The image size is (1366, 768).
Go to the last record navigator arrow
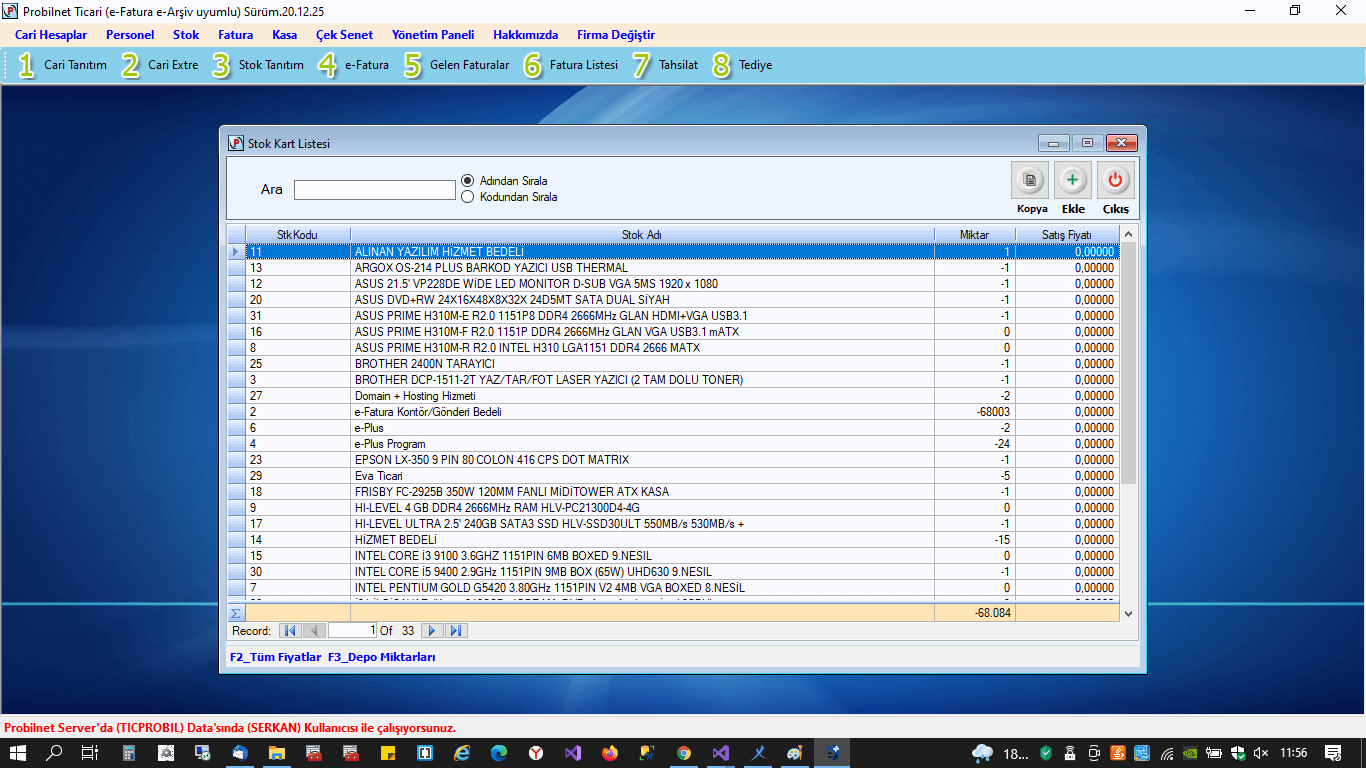456,631
